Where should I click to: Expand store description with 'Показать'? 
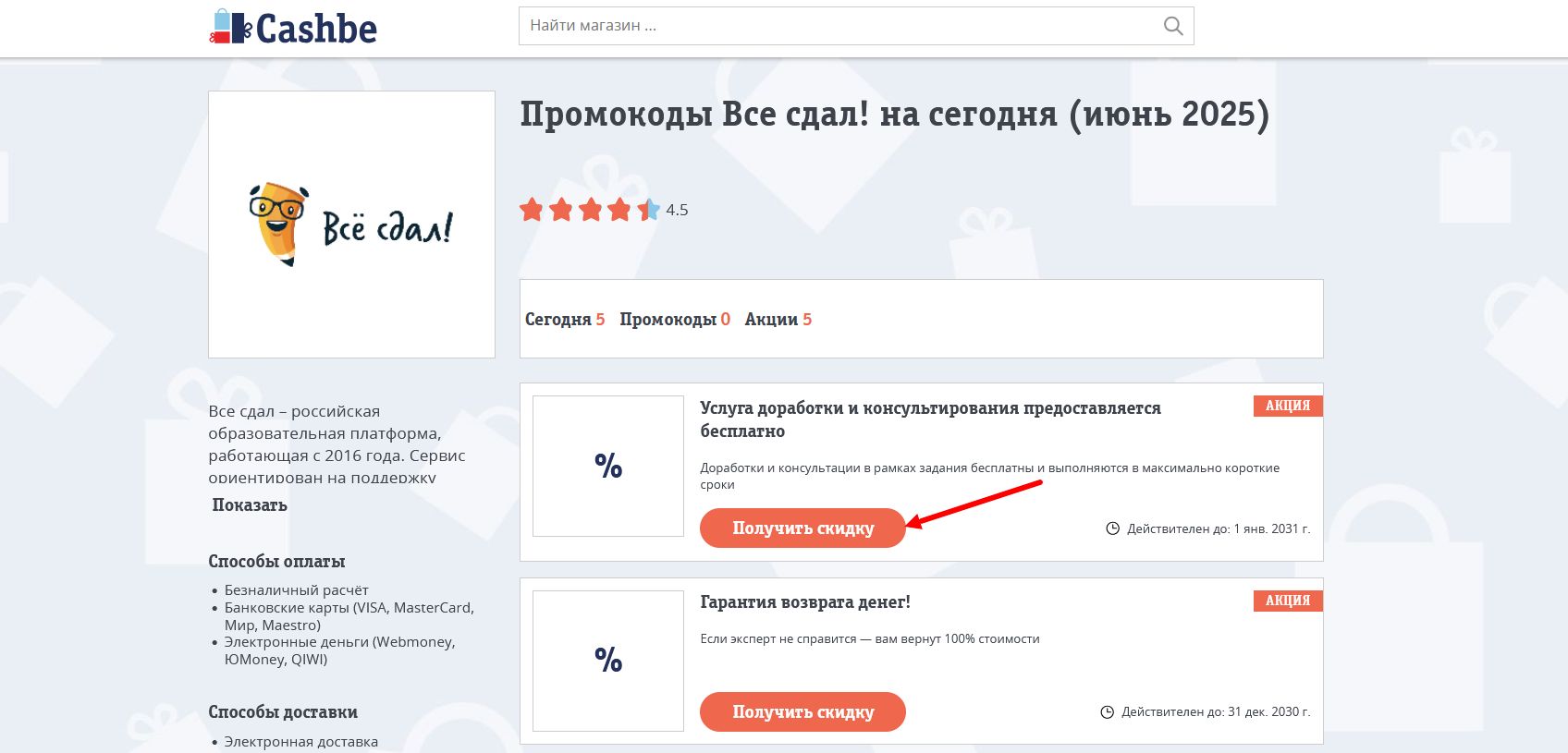250,505
